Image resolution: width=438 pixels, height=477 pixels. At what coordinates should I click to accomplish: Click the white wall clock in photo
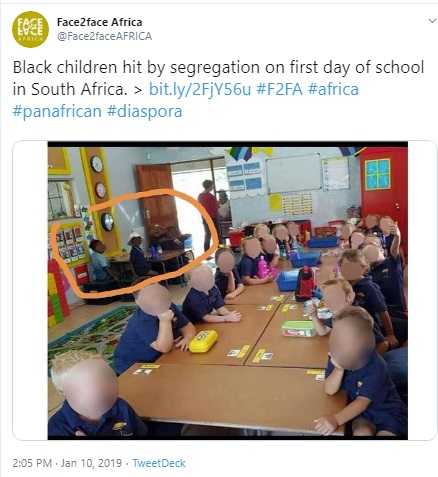pyautogui.click(x=97, y=164)
